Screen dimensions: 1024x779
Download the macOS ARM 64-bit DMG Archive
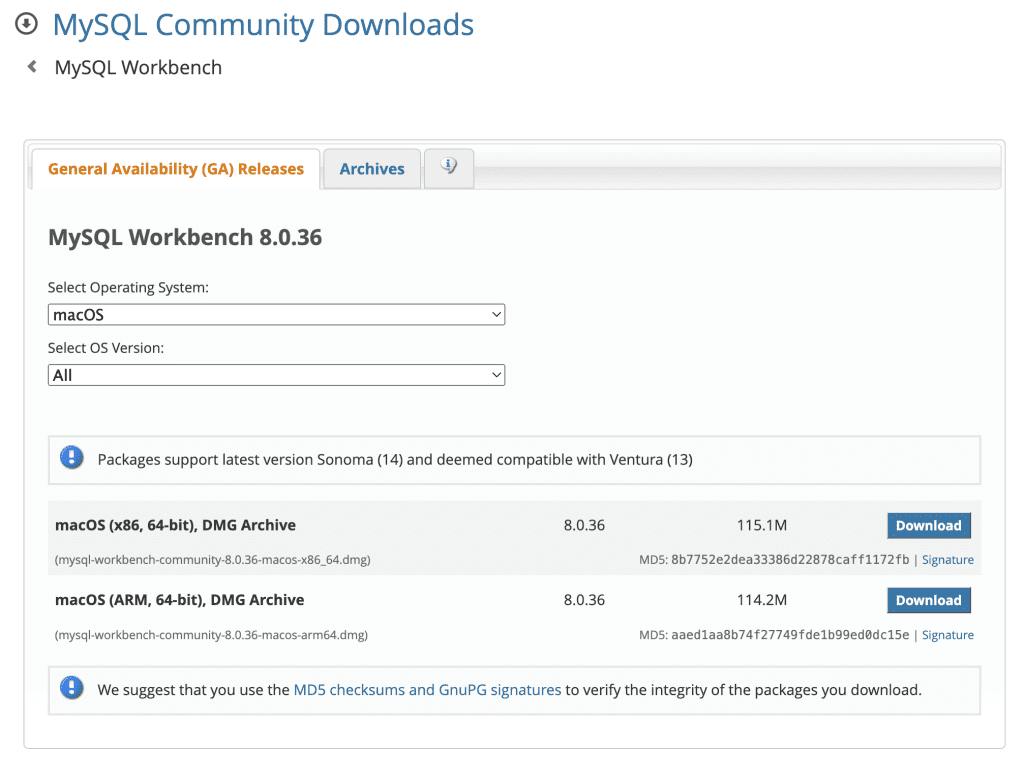click(929, 600)
